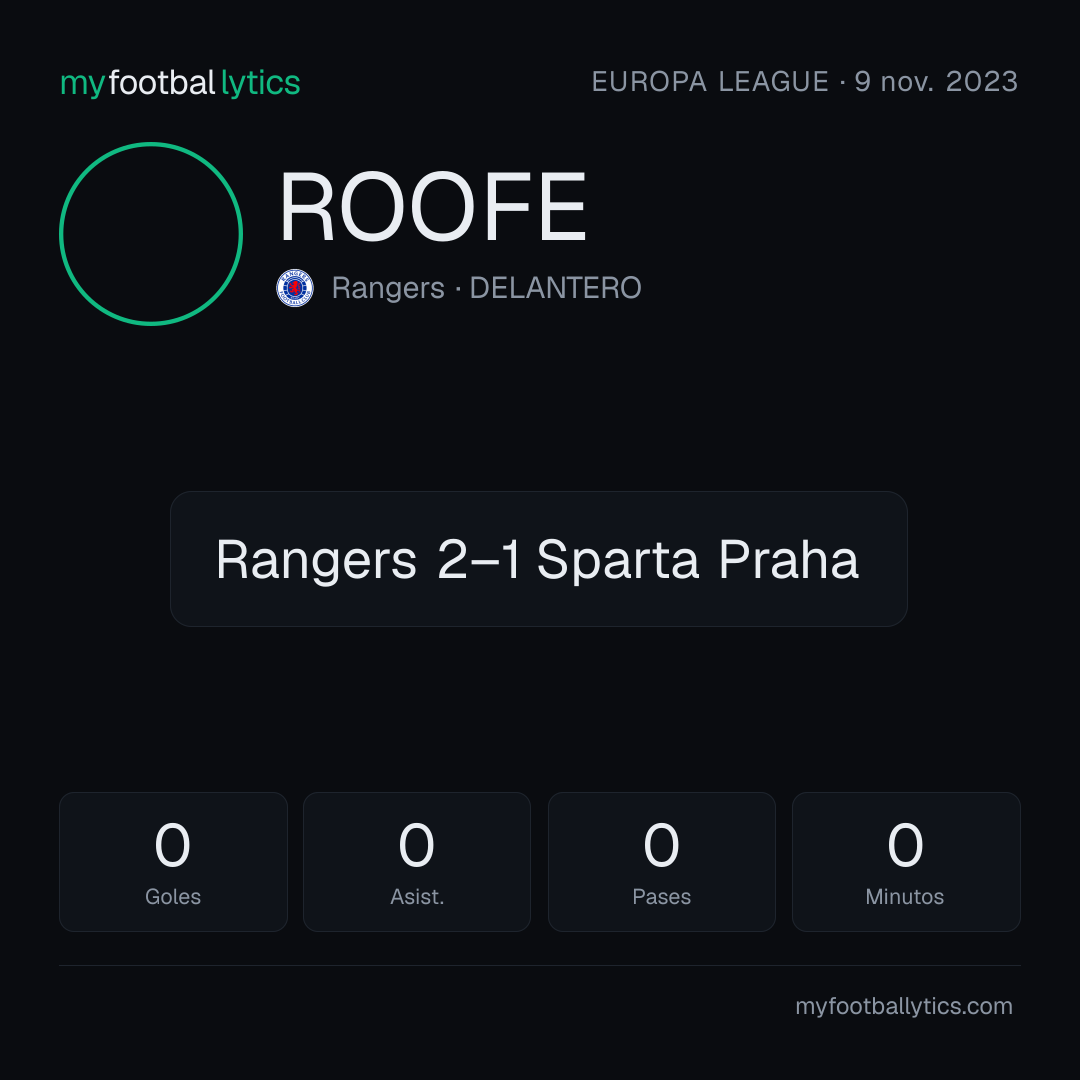Viewport: 1080px width, 1080px height.
Task: Click the Rangers club crest icon
Action: click(x=295, y=288)
